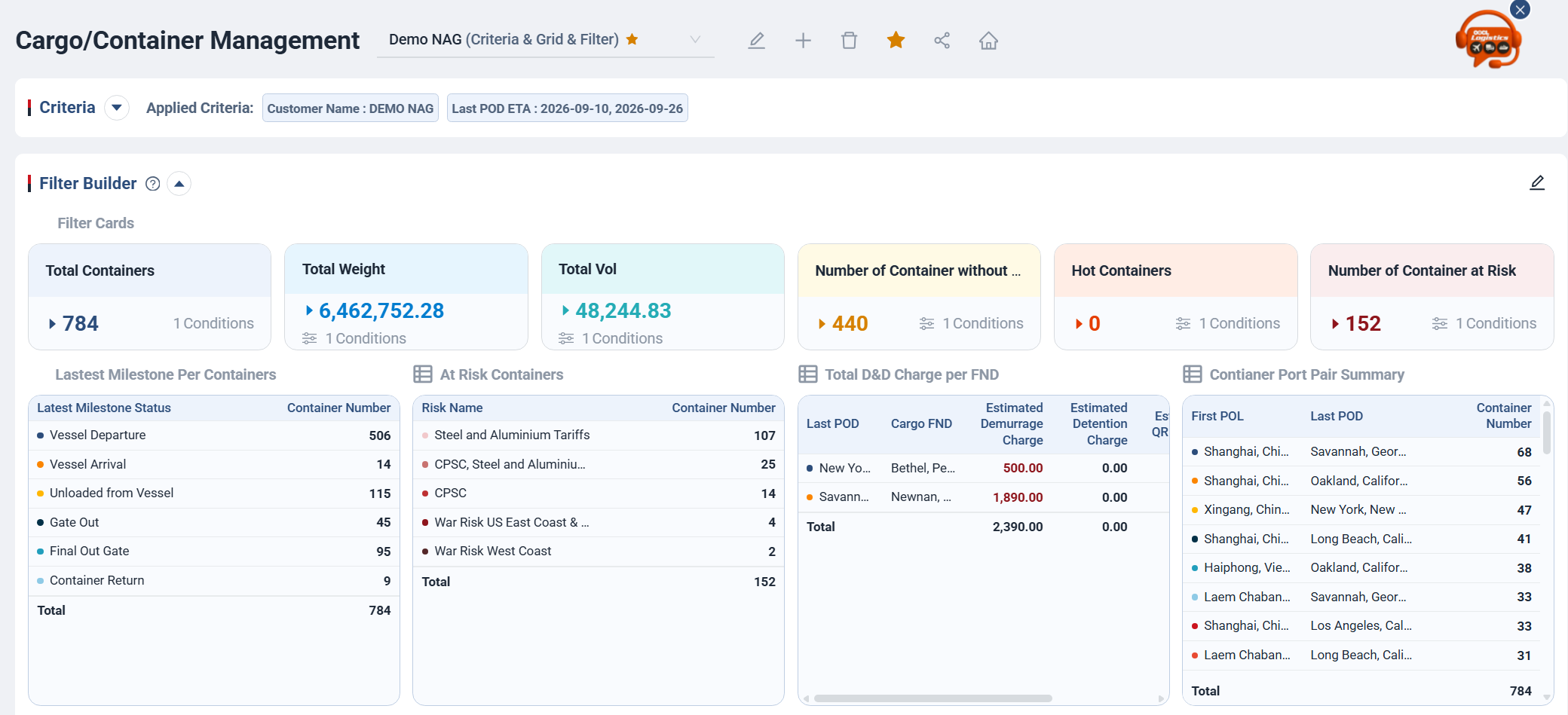
Task: Select the Total Vol filter card header
Action: [663, 269]
